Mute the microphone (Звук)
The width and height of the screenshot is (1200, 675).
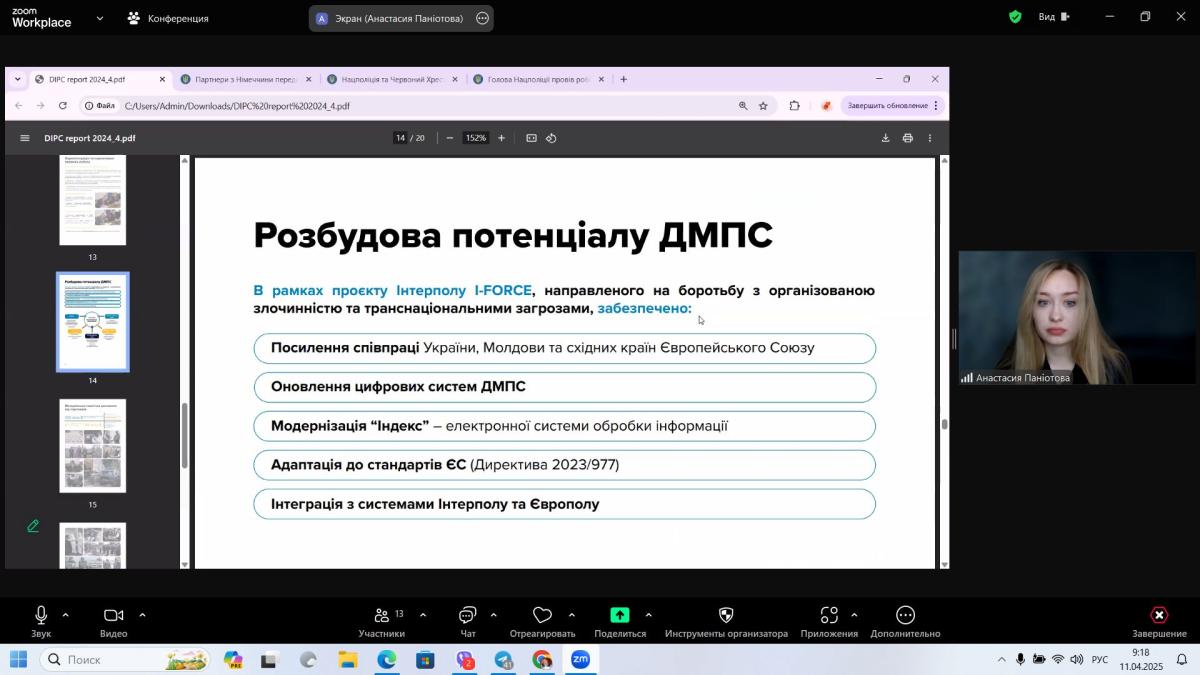[x=41, y=616]
